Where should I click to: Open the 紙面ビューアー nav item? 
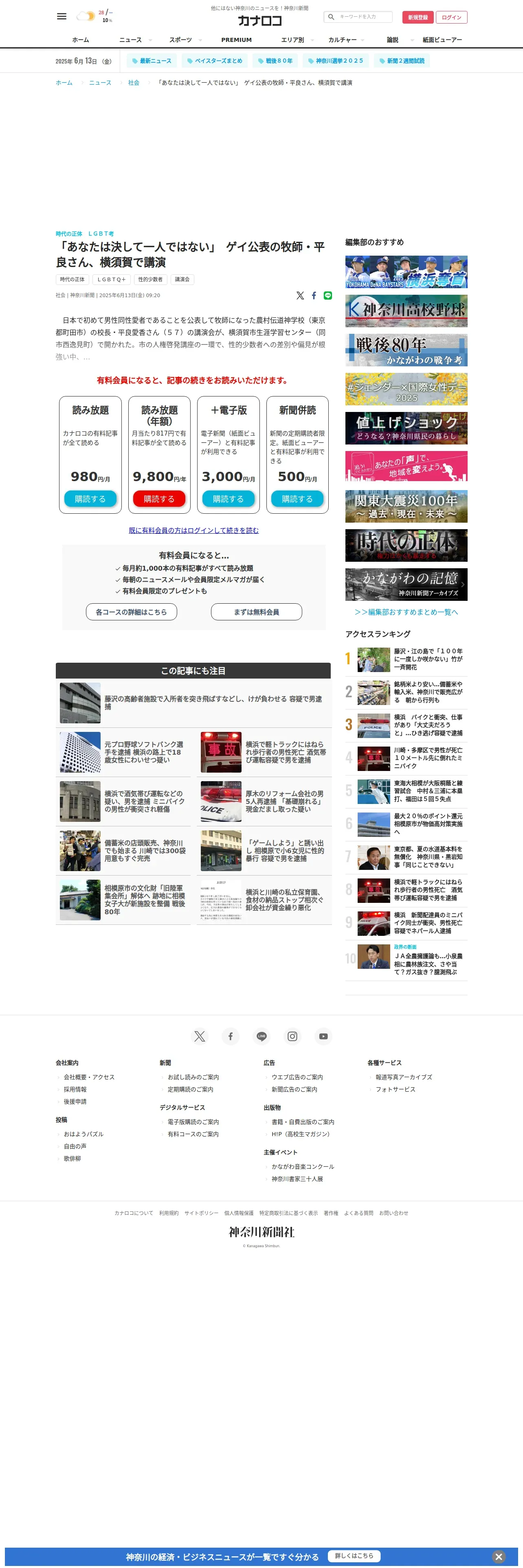443,39
